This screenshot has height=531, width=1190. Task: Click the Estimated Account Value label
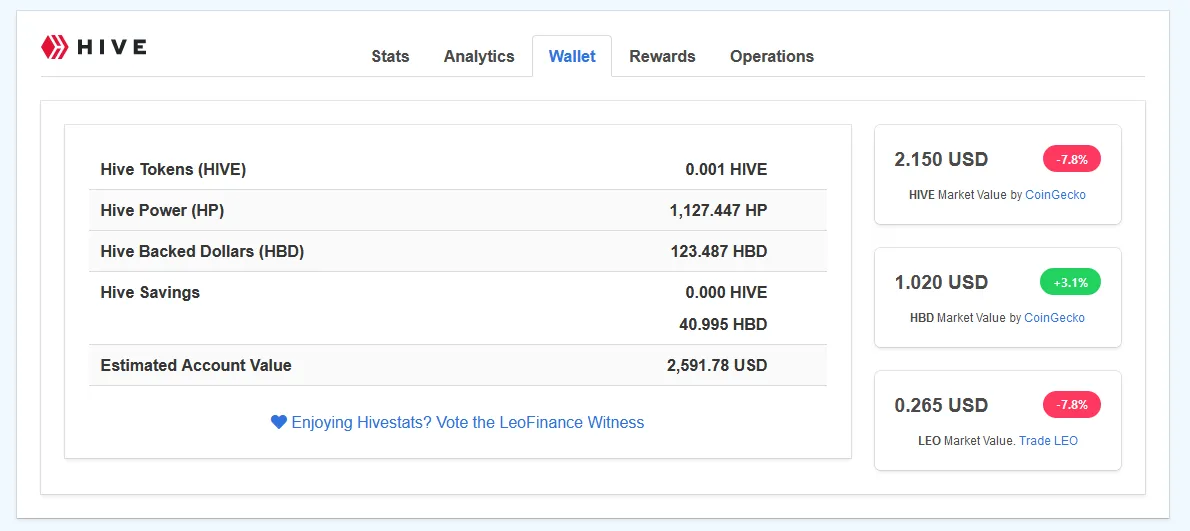196,365
